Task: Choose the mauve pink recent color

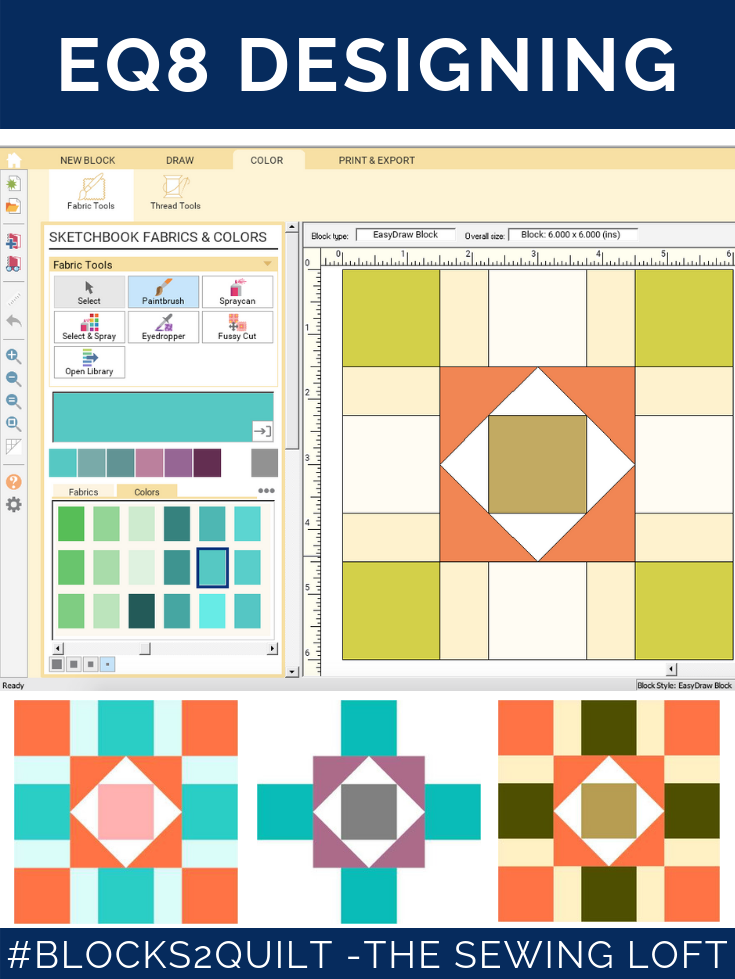Action: tap(149, 463)
